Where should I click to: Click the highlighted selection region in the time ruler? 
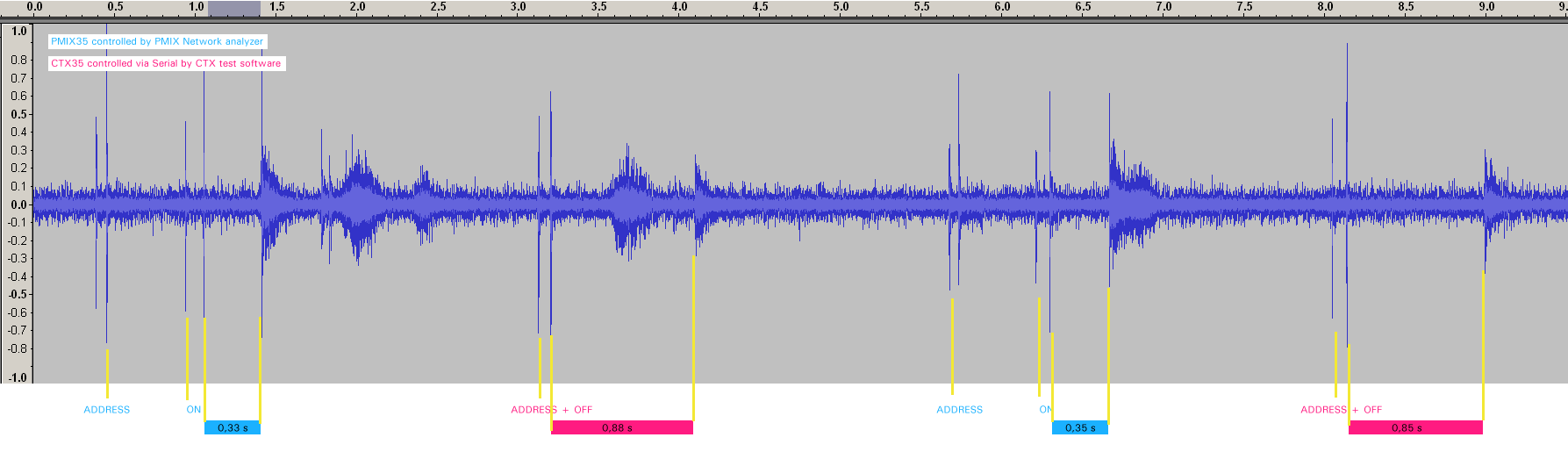233,9
